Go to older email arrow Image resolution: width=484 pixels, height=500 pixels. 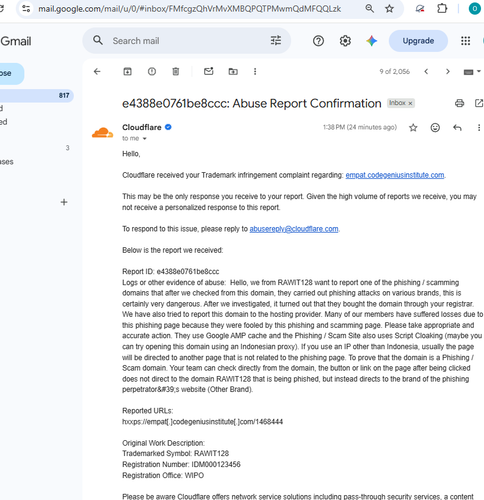point(448,71)
